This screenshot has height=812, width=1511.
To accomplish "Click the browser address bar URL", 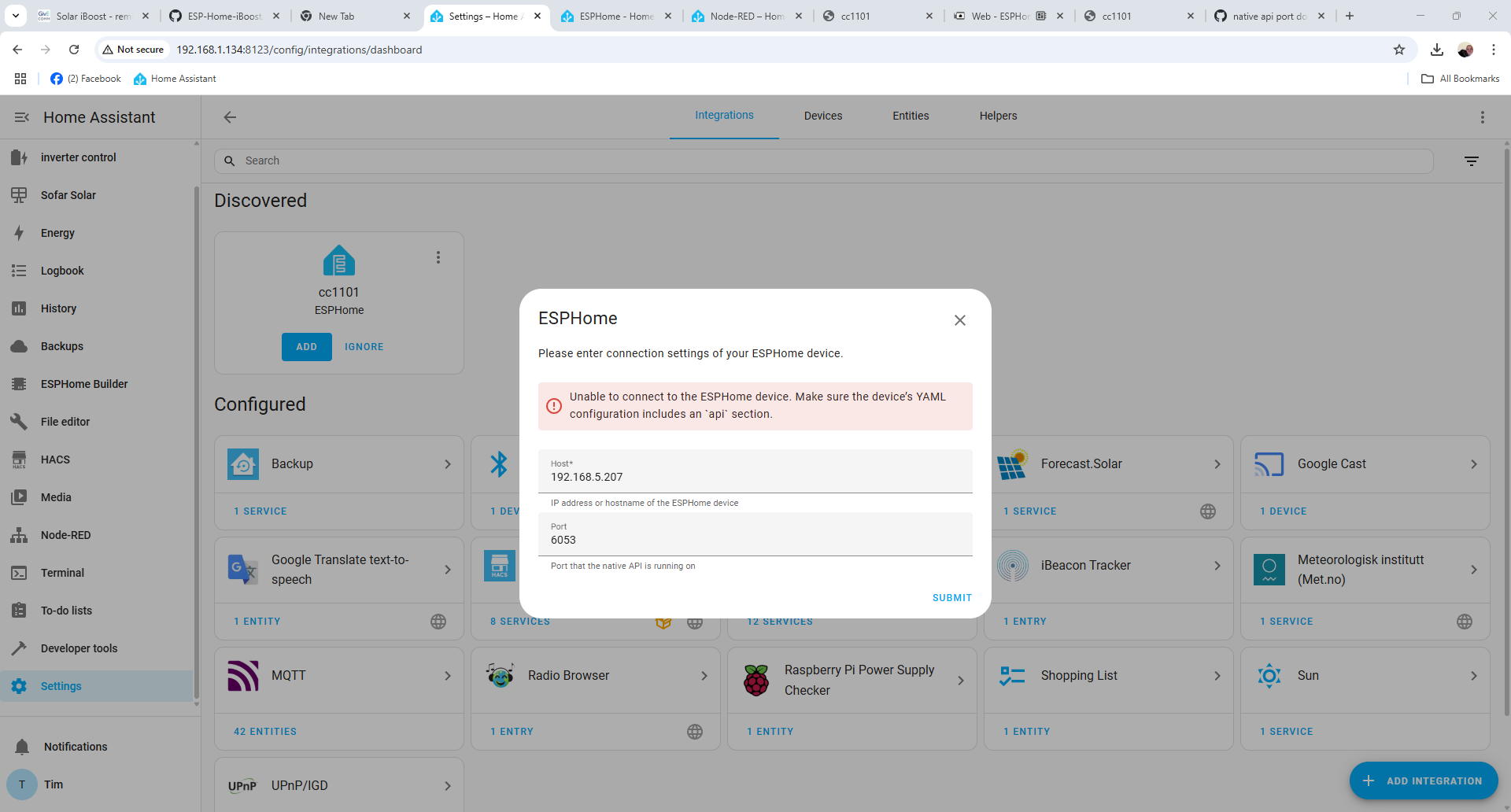I will click(299, 50).
